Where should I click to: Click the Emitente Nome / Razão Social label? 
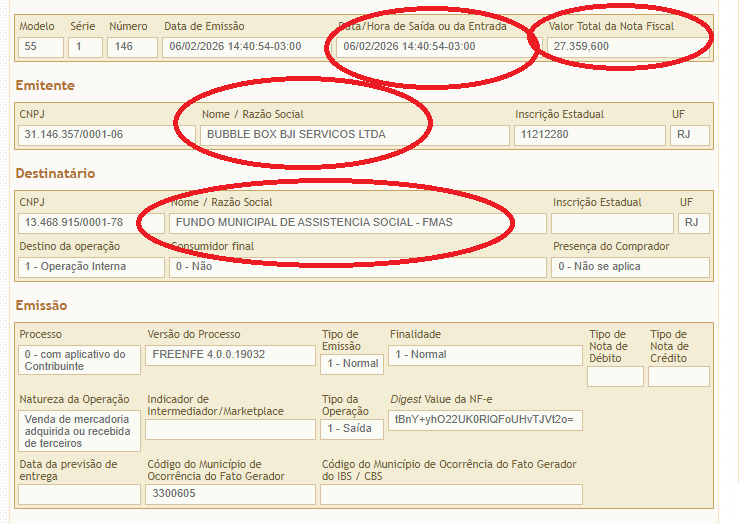(x=253, y=115)
